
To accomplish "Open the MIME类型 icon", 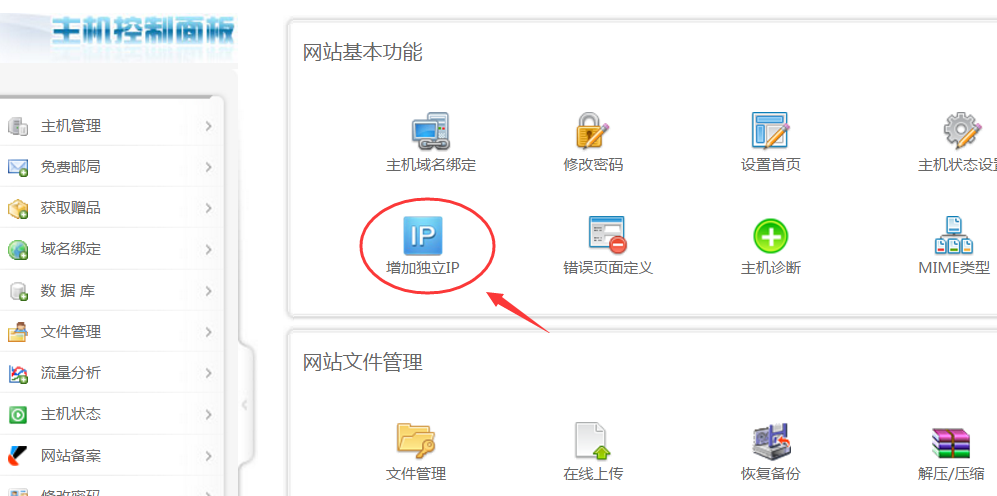I will tap(953, 236).
